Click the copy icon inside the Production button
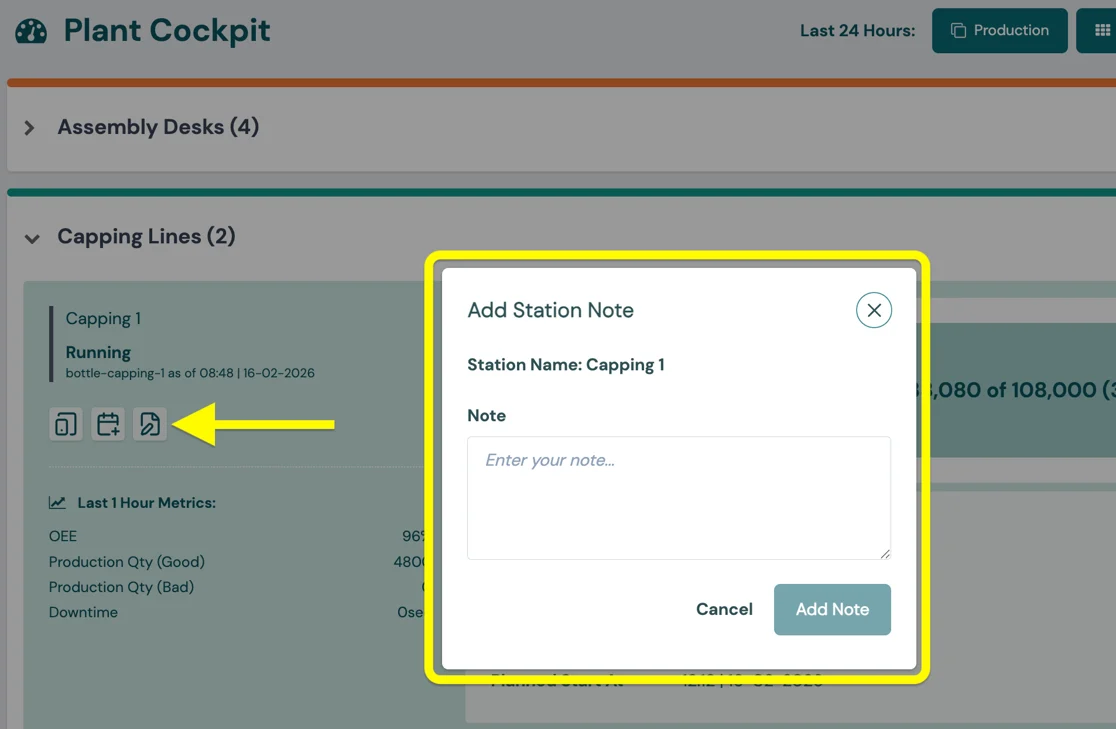Image resolution: width=1116 pixels, height=729 pixels. tap(958, 31)
